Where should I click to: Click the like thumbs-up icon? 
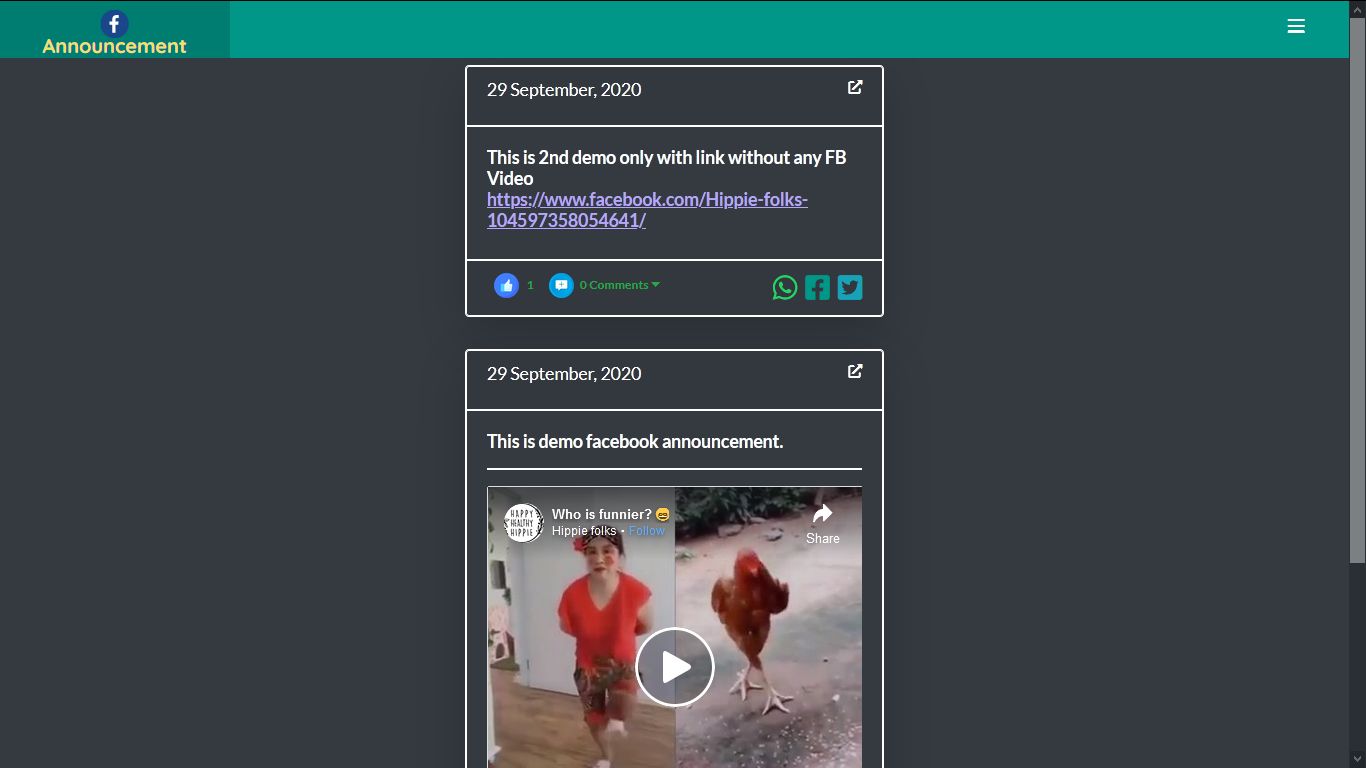point(507,285)
